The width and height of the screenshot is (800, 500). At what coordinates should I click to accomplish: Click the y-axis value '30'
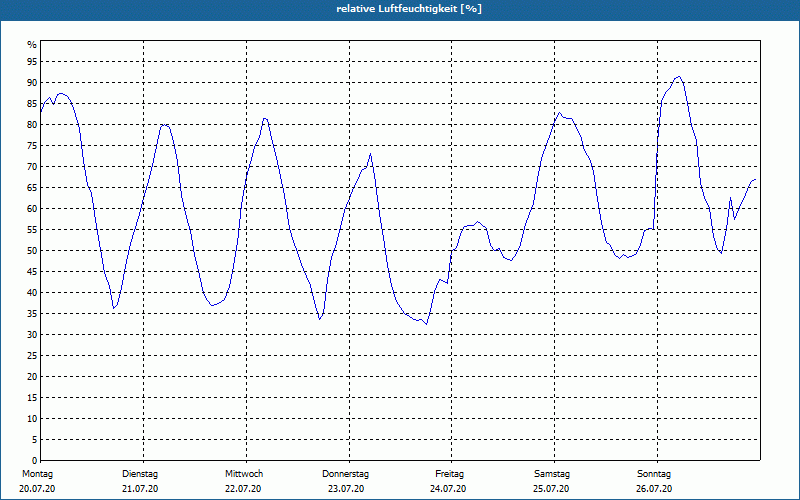tap(32, 335)
